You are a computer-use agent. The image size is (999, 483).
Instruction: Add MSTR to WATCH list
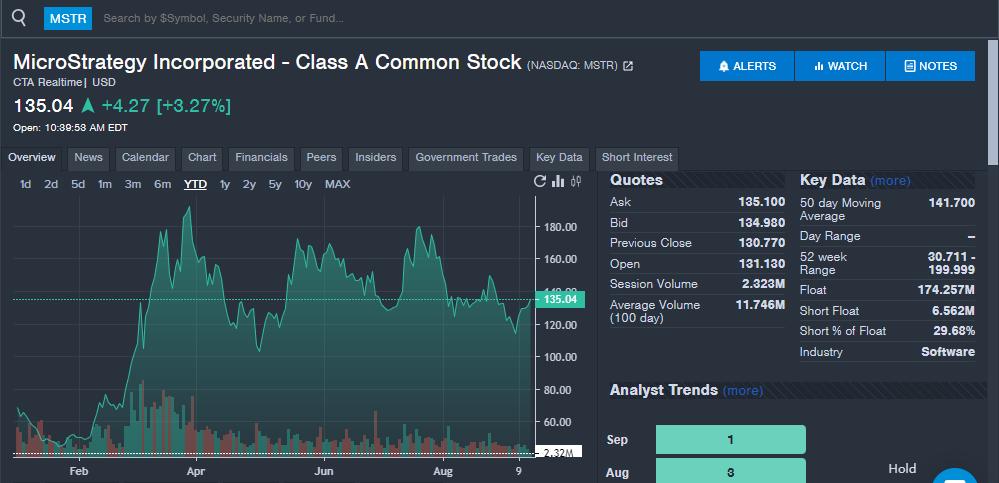point(840,66)
